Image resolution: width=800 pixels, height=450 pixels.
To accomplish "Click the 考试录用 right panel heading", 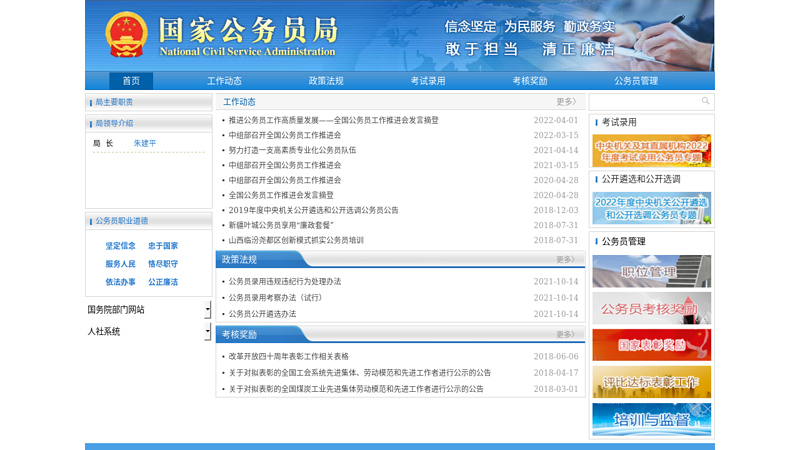I will point(619,122).
